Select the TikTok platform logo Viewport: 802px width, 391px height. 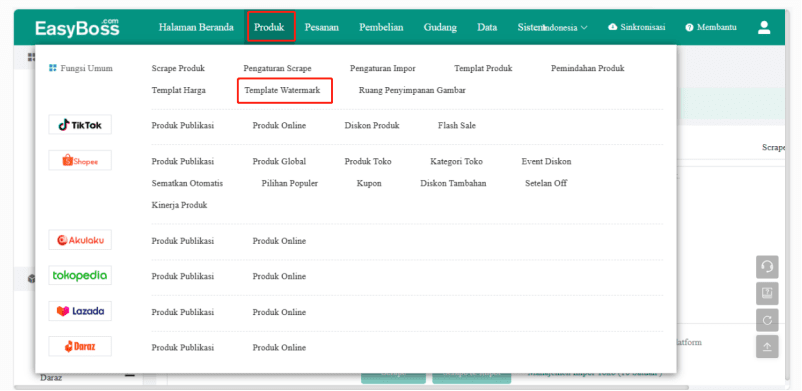pyautogui.click(x=80, y=125)
